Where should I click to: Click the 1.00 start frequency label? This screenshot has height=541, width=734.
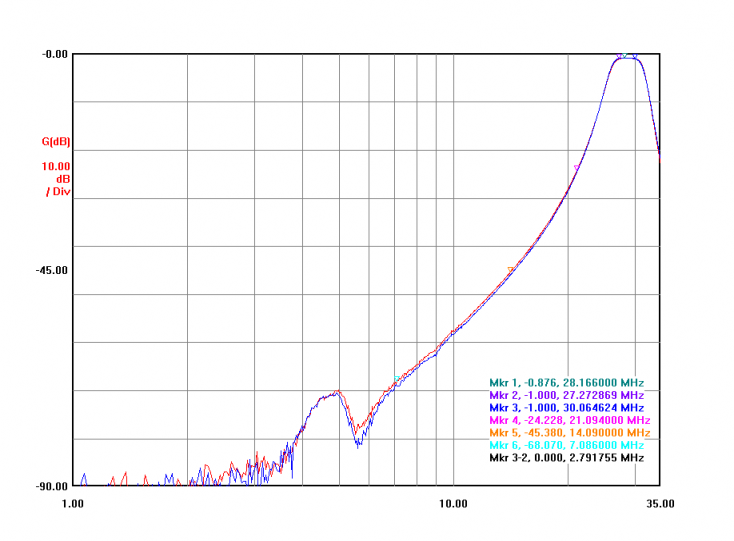pyautogui.click(x=74, y=503)
